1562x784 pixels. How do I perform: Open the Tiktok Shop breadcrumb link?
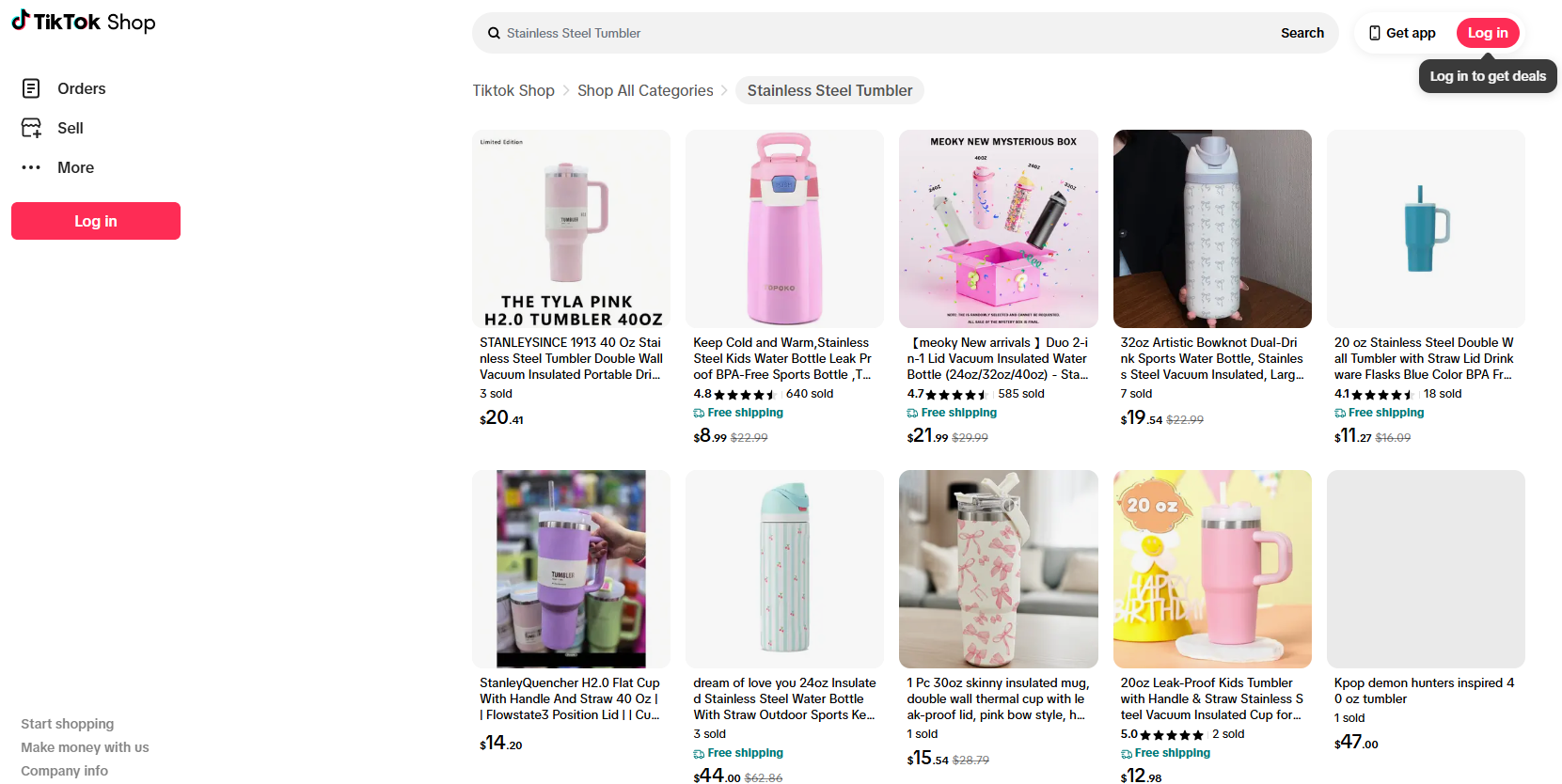pos(513,90)
